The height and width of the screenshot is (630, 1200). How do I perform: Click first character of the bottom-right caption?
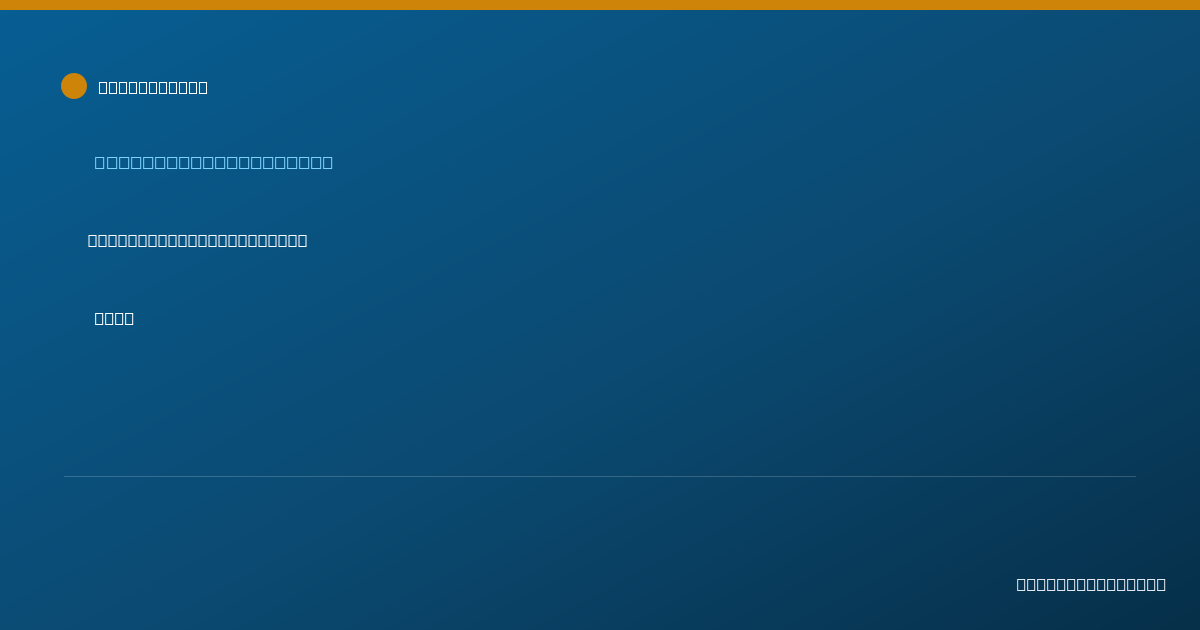pos(1021,584)
